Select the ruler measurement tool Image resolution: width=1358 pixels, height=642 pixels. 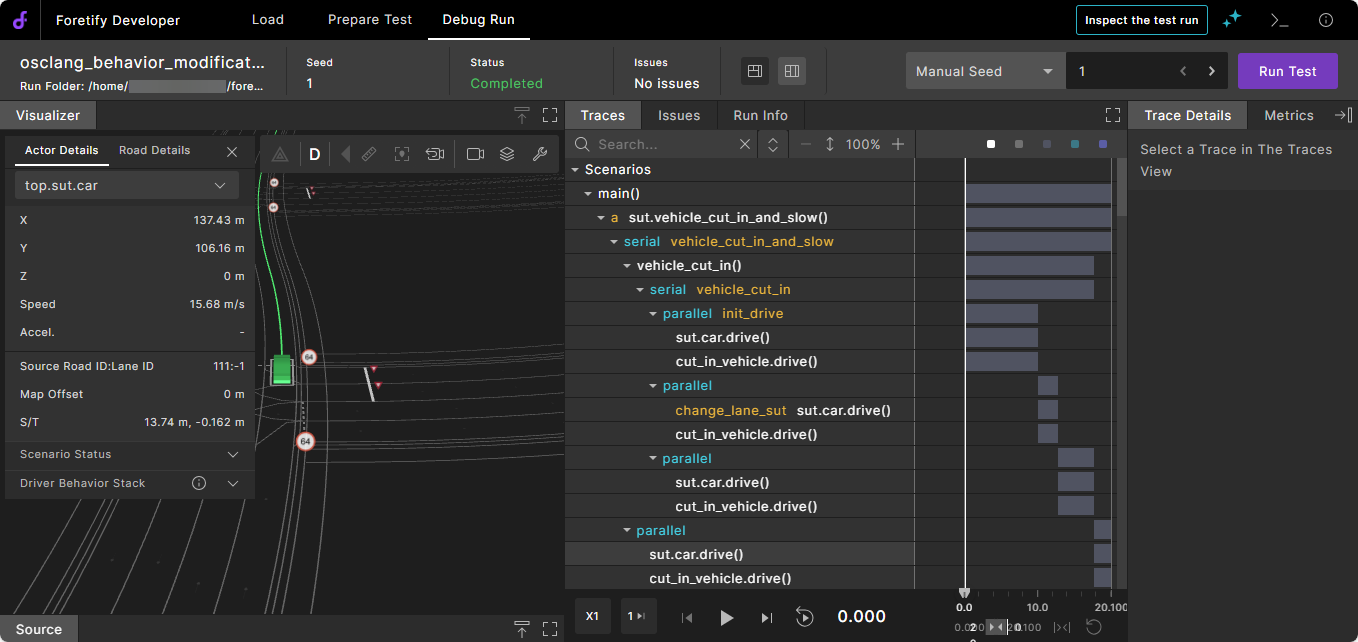369,154
